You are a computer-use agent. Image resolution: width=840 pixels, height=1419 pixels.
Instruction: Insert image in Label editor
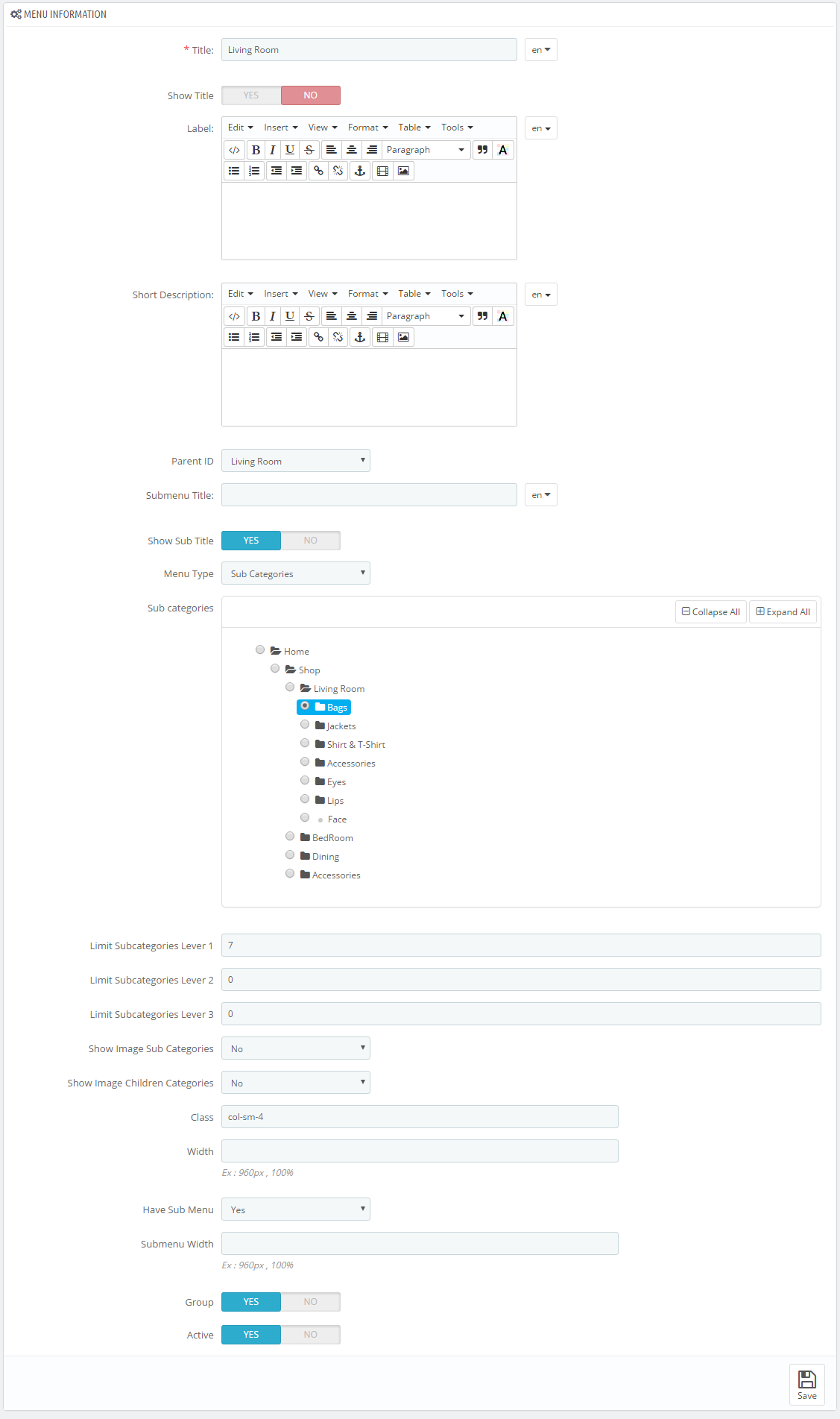tap(403, 171)
